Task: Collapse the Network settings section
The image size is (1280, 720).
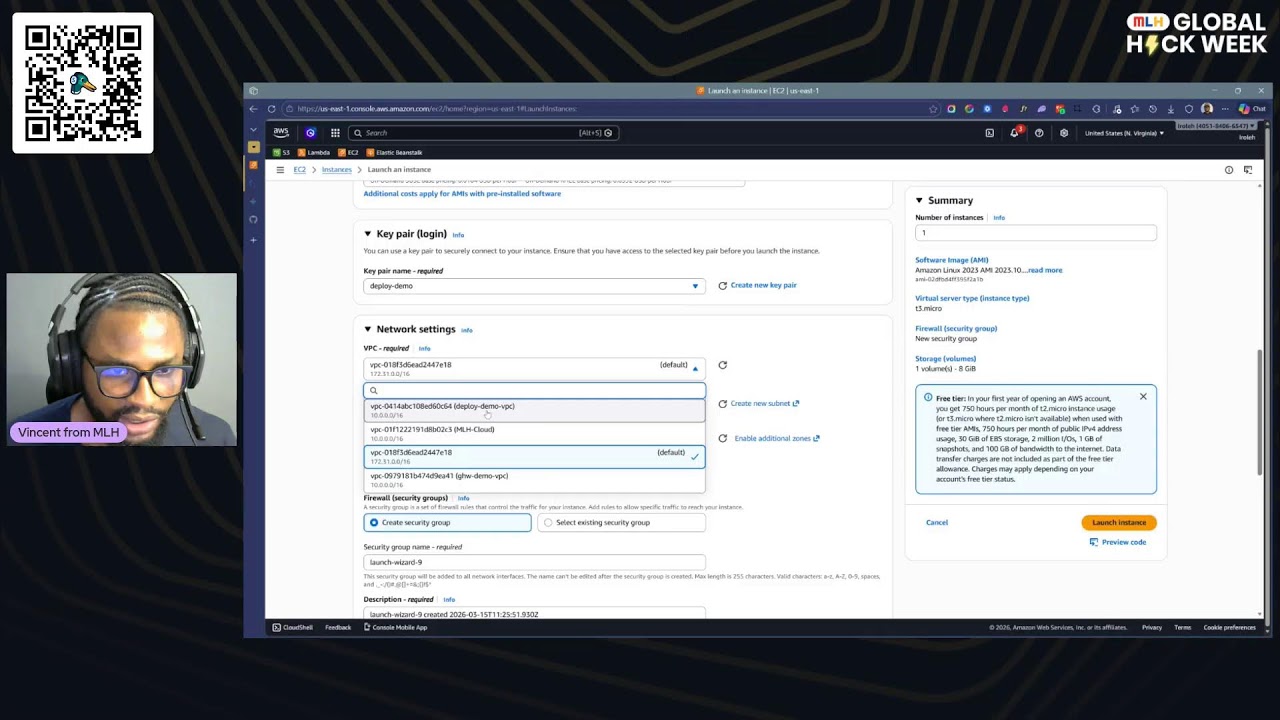Action: (x=367, y=329)
